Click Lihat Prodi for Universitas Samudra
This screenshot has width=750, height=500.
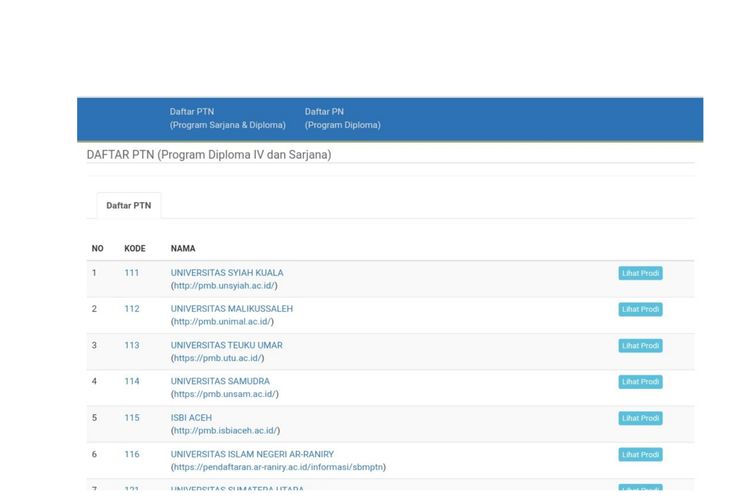click(x=640, y=382)
